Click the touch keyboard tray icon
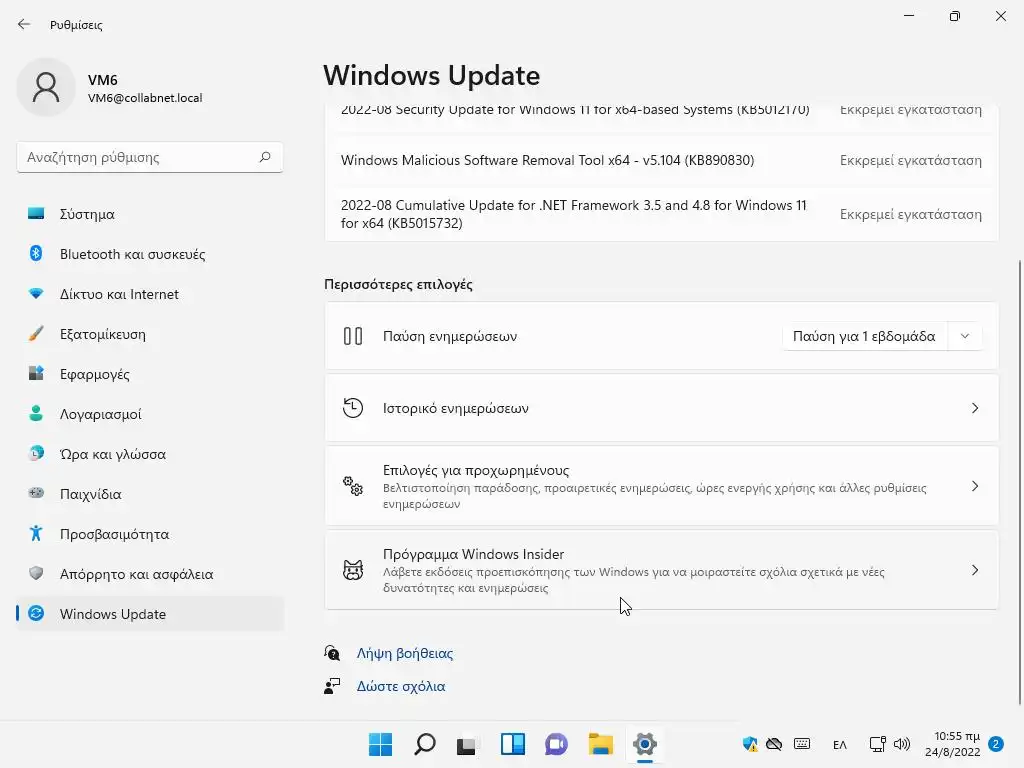The image size is (1024, 768). 802,744
